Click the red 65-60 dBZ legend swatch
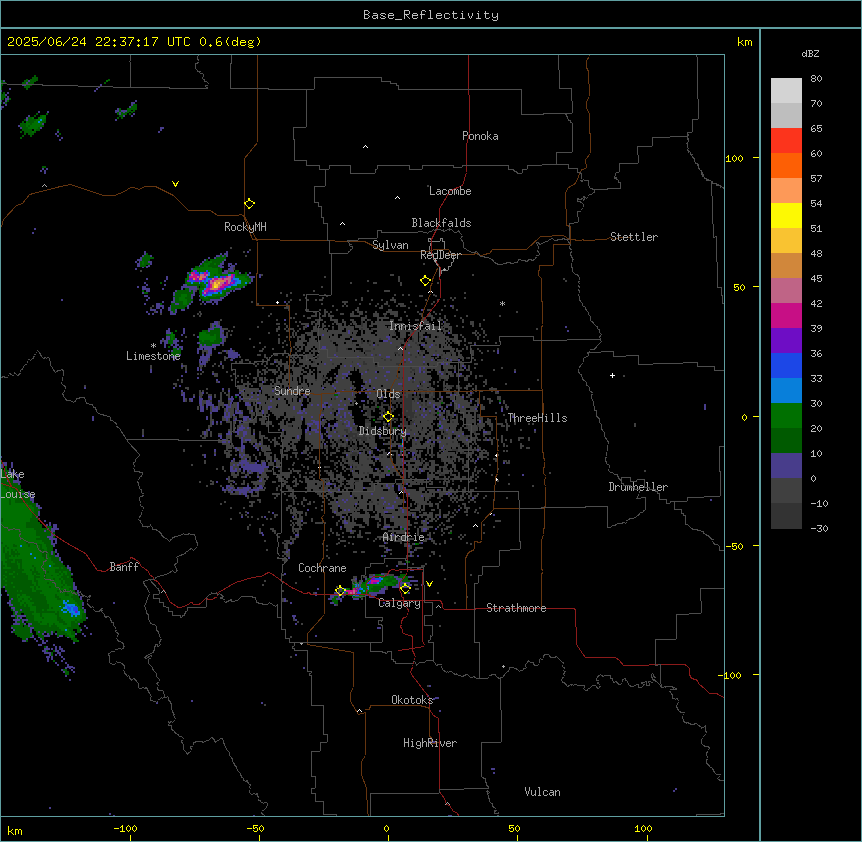This screenshot has width=862, height=842. (786, 141)
